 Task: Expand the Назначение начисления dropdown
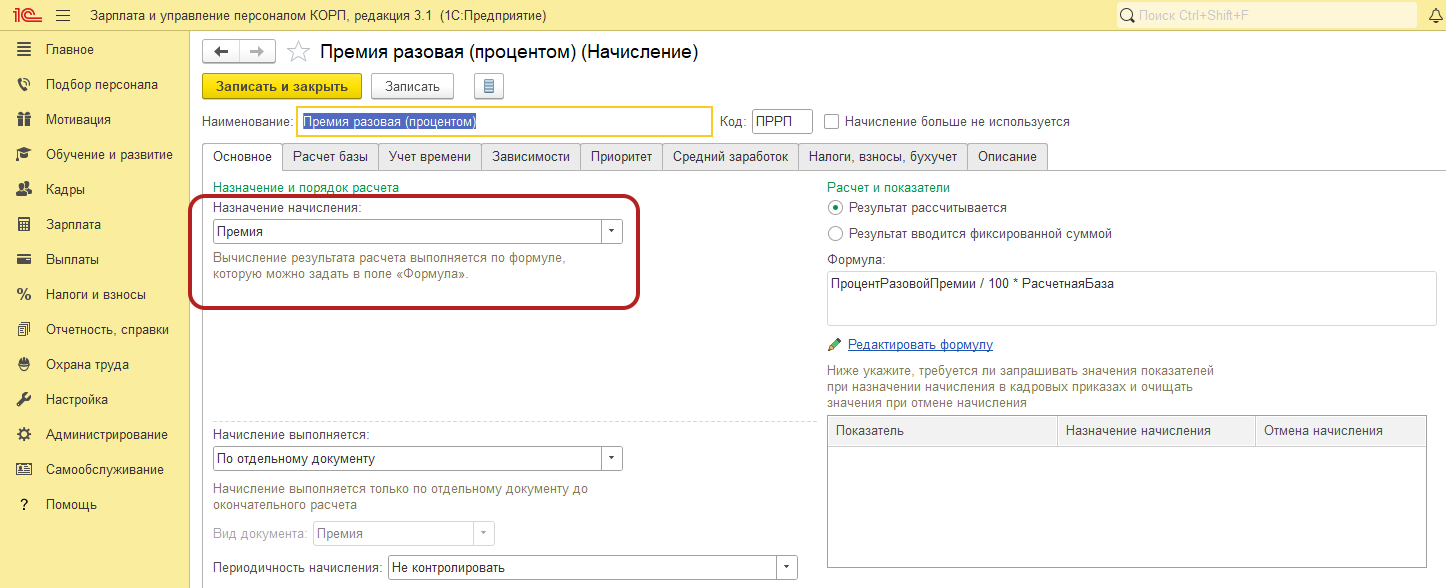click(x=611, y=232)
